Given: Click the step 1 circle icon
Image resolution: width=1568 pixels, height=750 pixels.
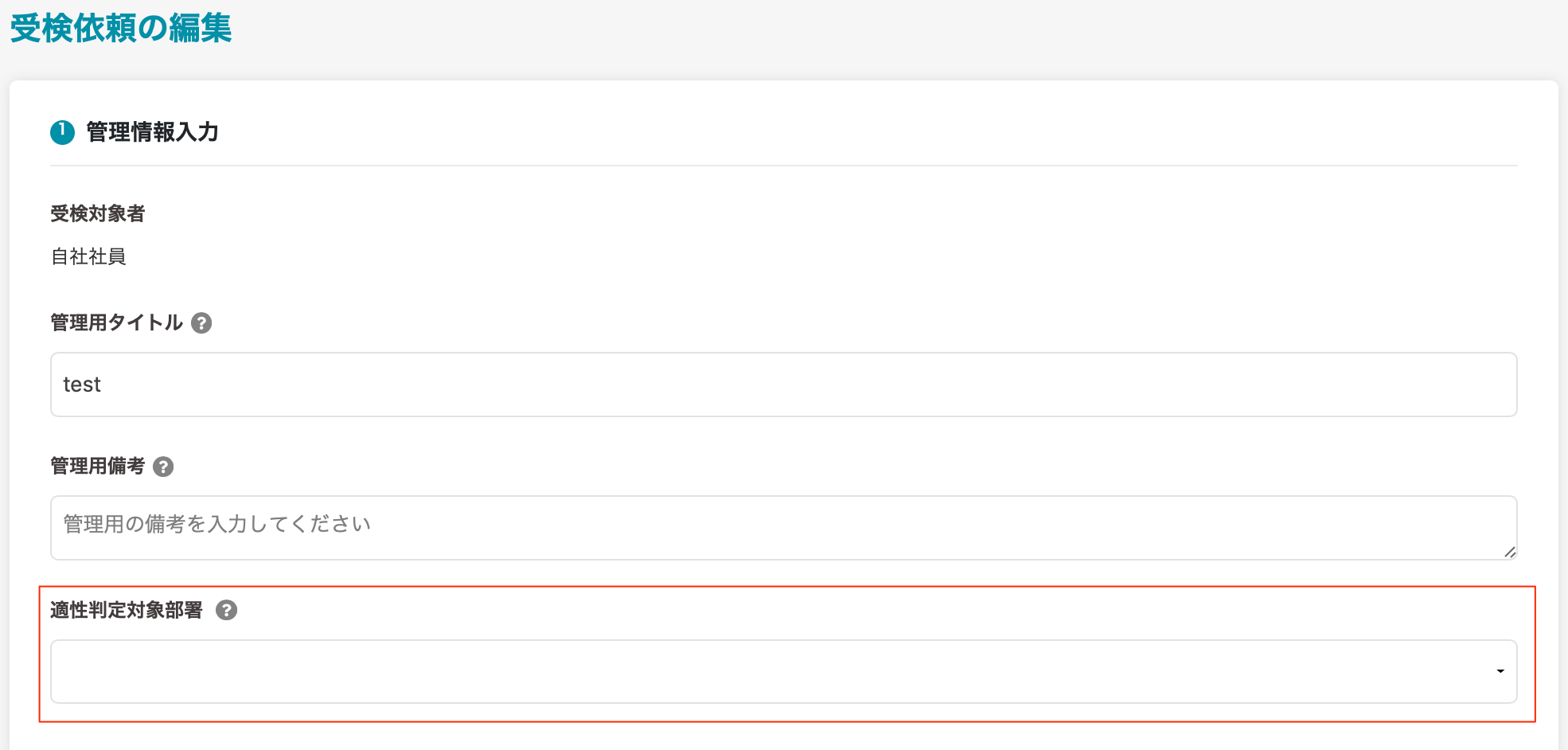Looking at the screenshot, I should point(62,132).
